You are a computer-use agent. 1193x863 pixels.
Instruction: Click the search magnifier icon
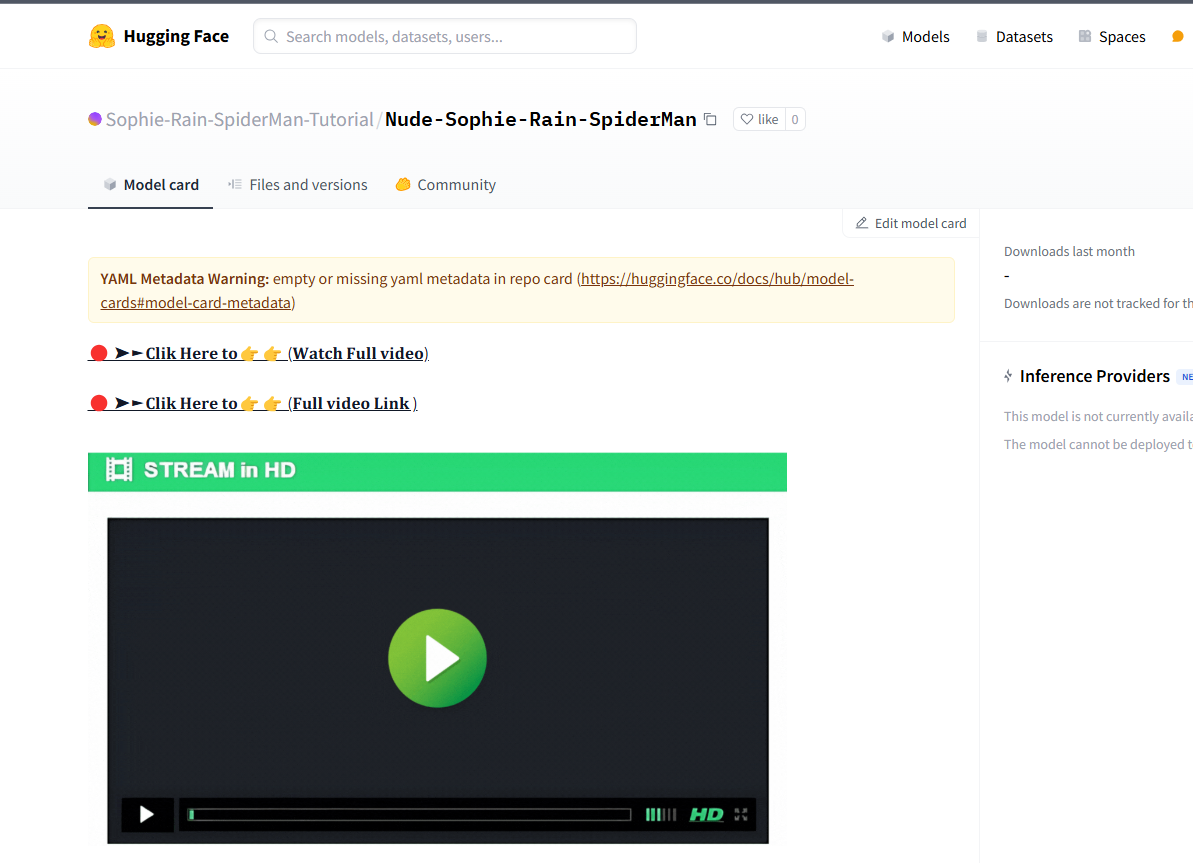tap(271, 37)
